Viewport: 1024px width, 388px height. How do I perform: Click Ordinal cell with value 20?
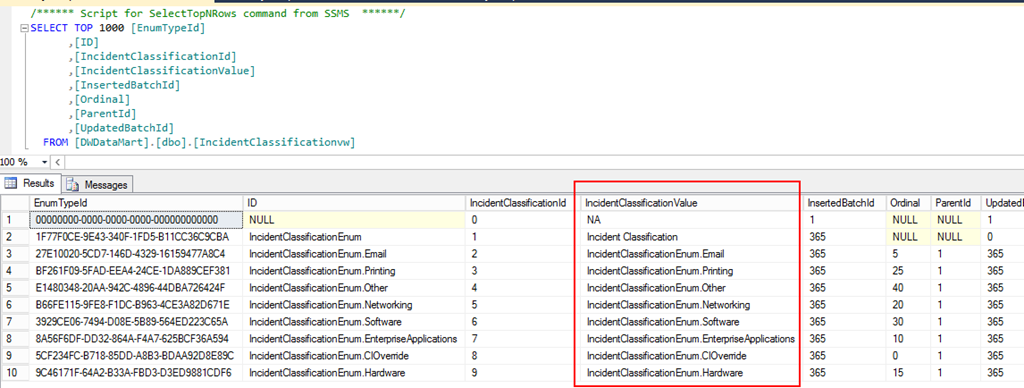pos(908,305)
